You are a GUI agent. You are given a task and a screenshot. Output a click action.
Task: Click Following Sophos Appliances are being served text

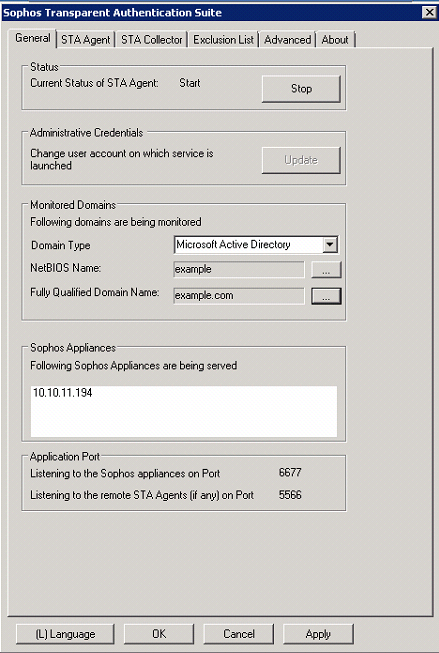[134, 366]
